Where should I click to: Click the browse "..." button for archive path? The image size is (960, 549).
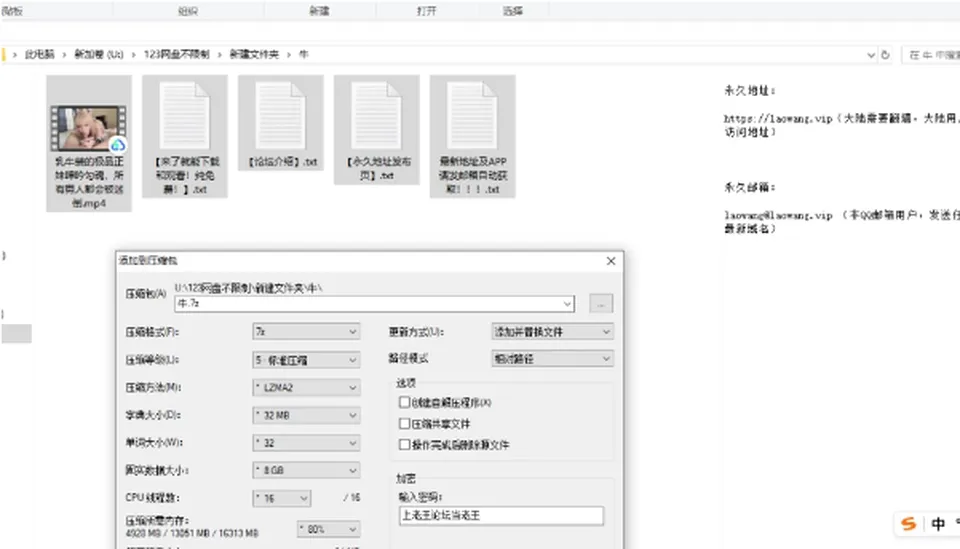pyautogui.click(x=601, y=303)
